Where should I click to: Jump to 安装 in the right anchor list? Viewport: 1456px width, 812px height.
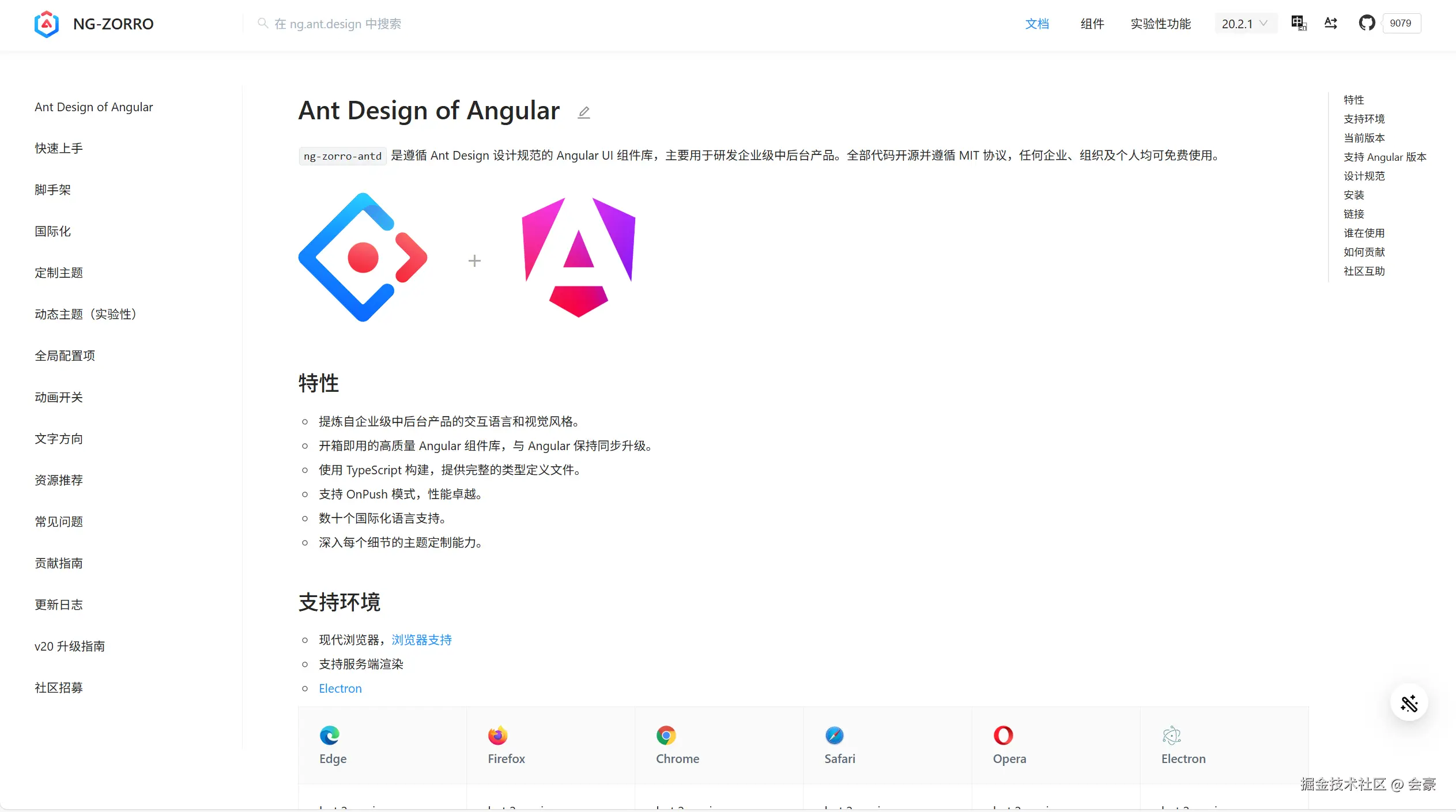pyautogui.click(x=1353, y=195)
